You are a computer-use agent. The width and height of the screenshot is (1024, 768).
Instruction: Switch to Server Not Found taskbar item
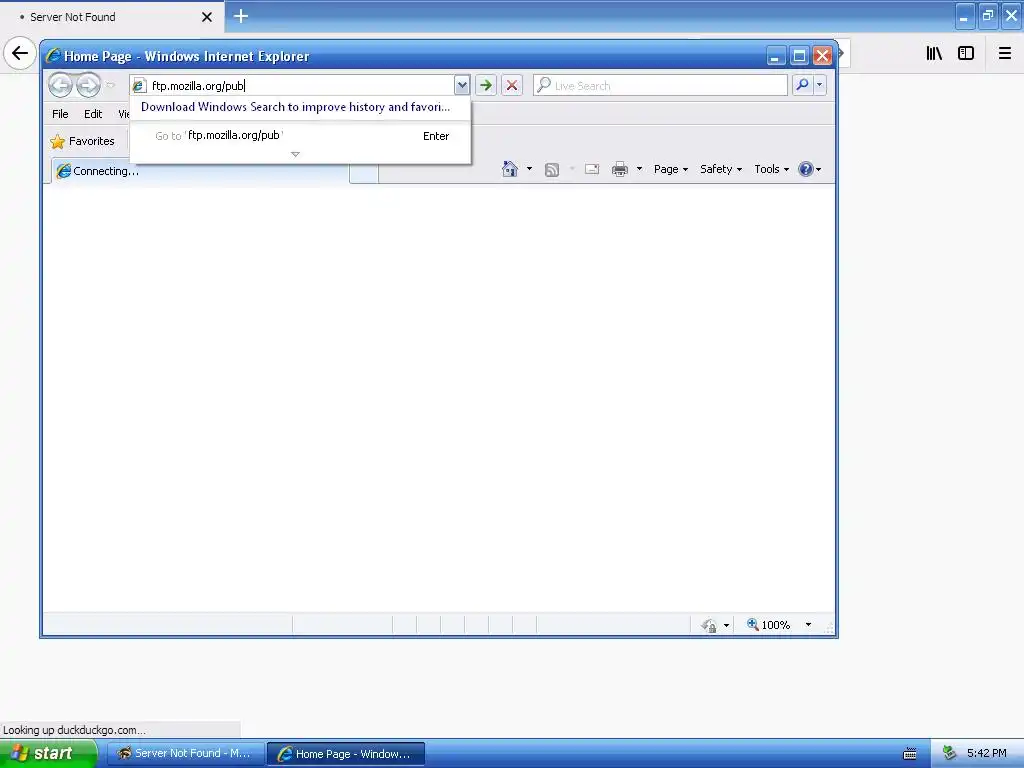(x=185, y=754)
